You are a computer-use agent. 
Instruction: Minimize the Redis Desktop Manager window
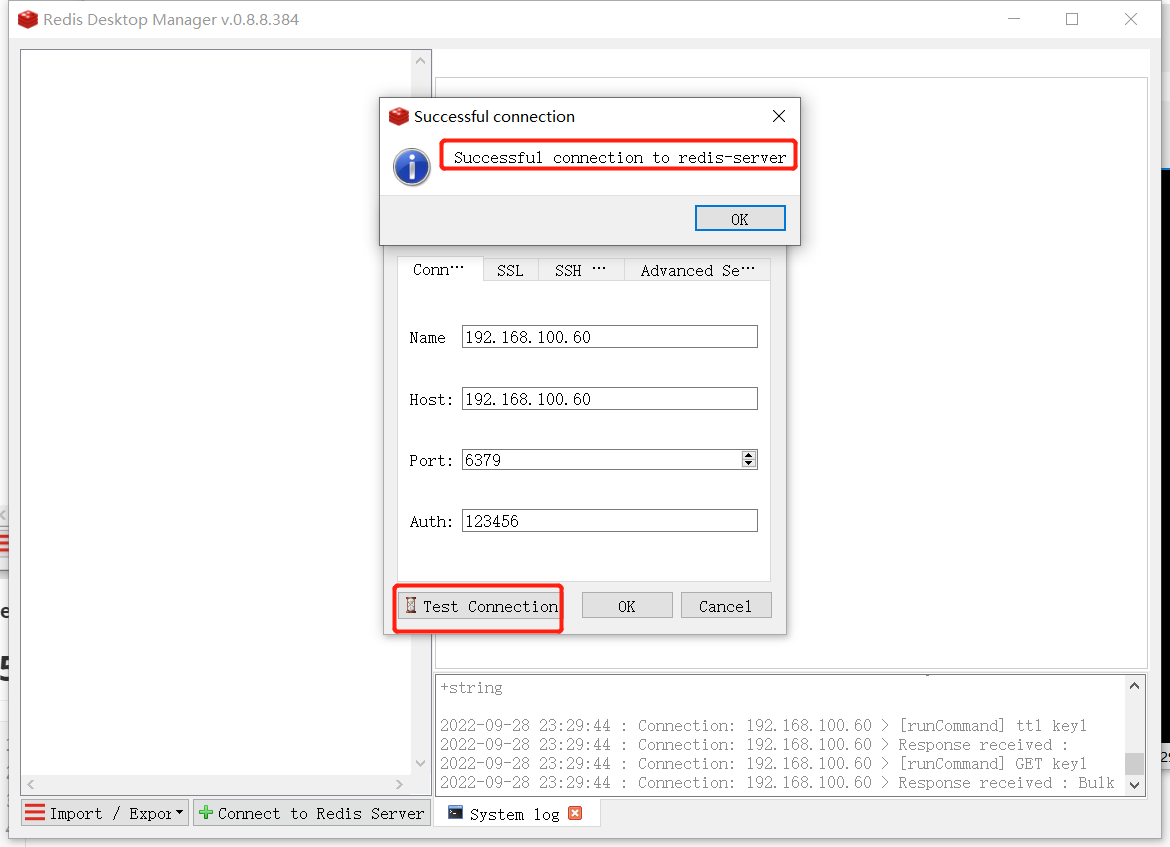click(x=1013, y=19)
